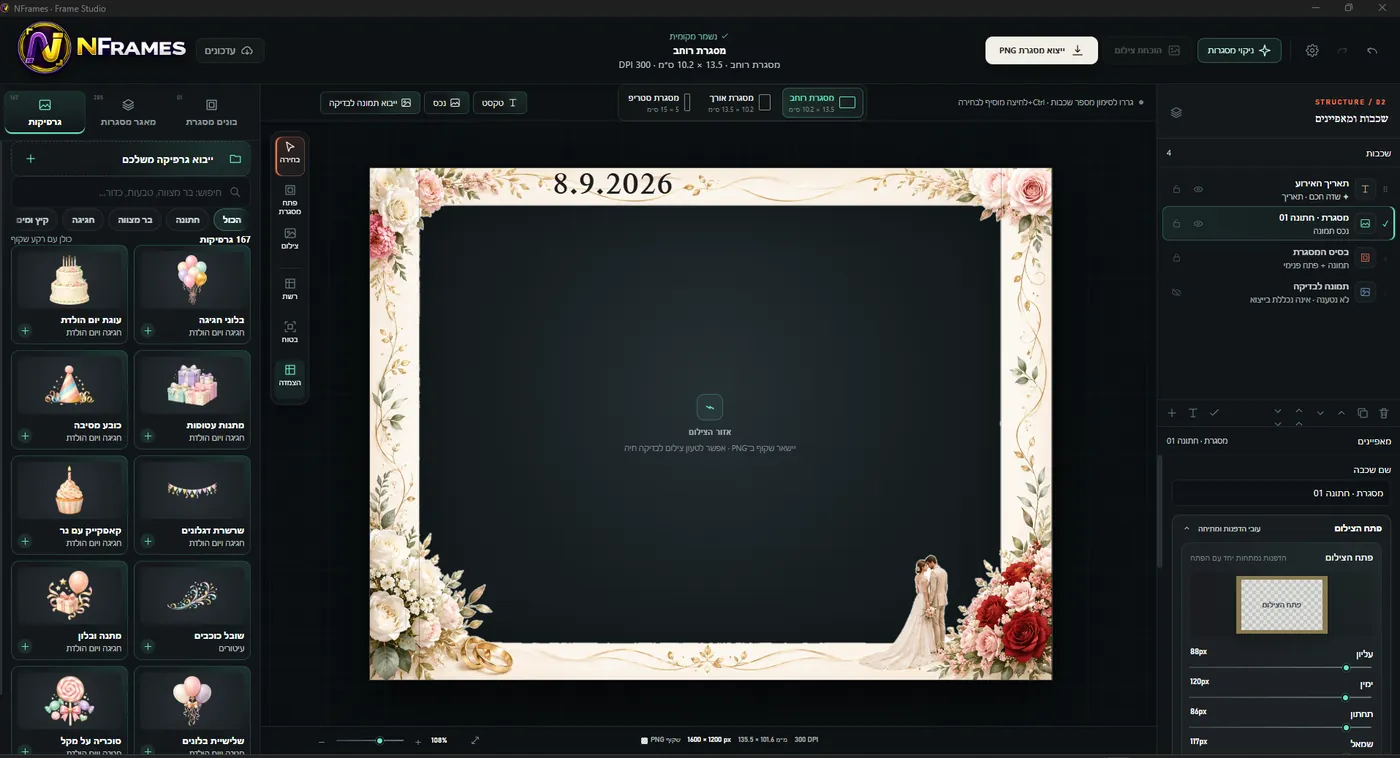
Task: Add the עוגת יום הולדת cake graphic
Action: (x=25, y=331)
